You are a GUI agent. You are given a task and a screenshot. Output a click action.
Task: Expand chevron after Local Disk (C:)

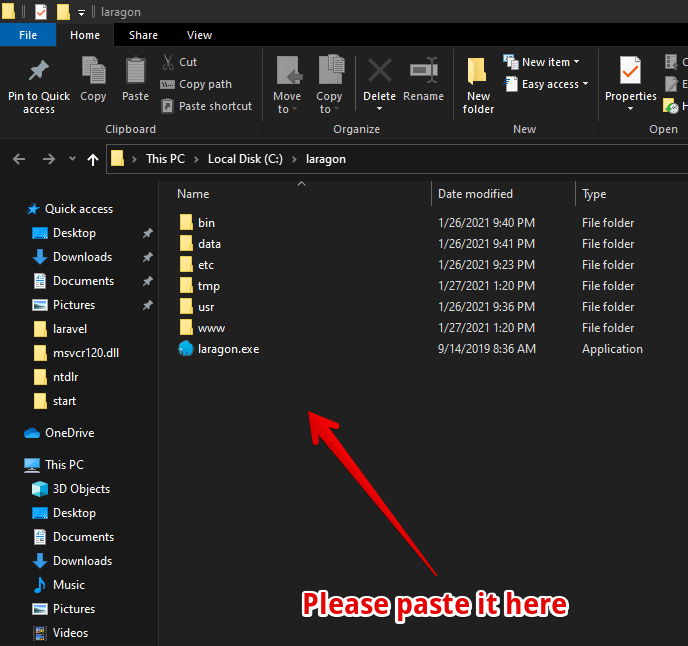point(294,159)
